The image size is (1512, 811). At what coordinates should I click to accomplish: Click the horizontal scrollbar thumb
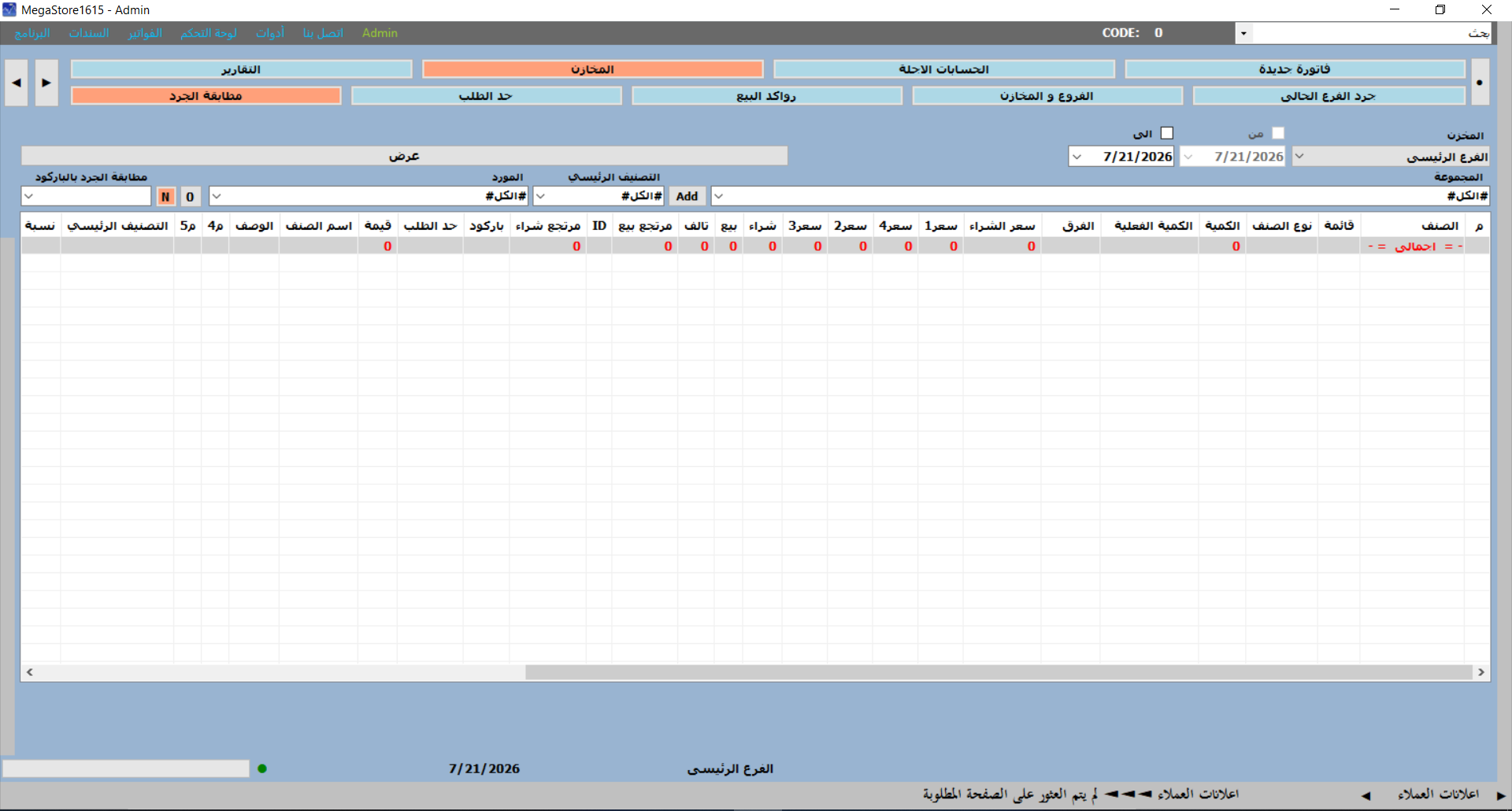(999, 672)
